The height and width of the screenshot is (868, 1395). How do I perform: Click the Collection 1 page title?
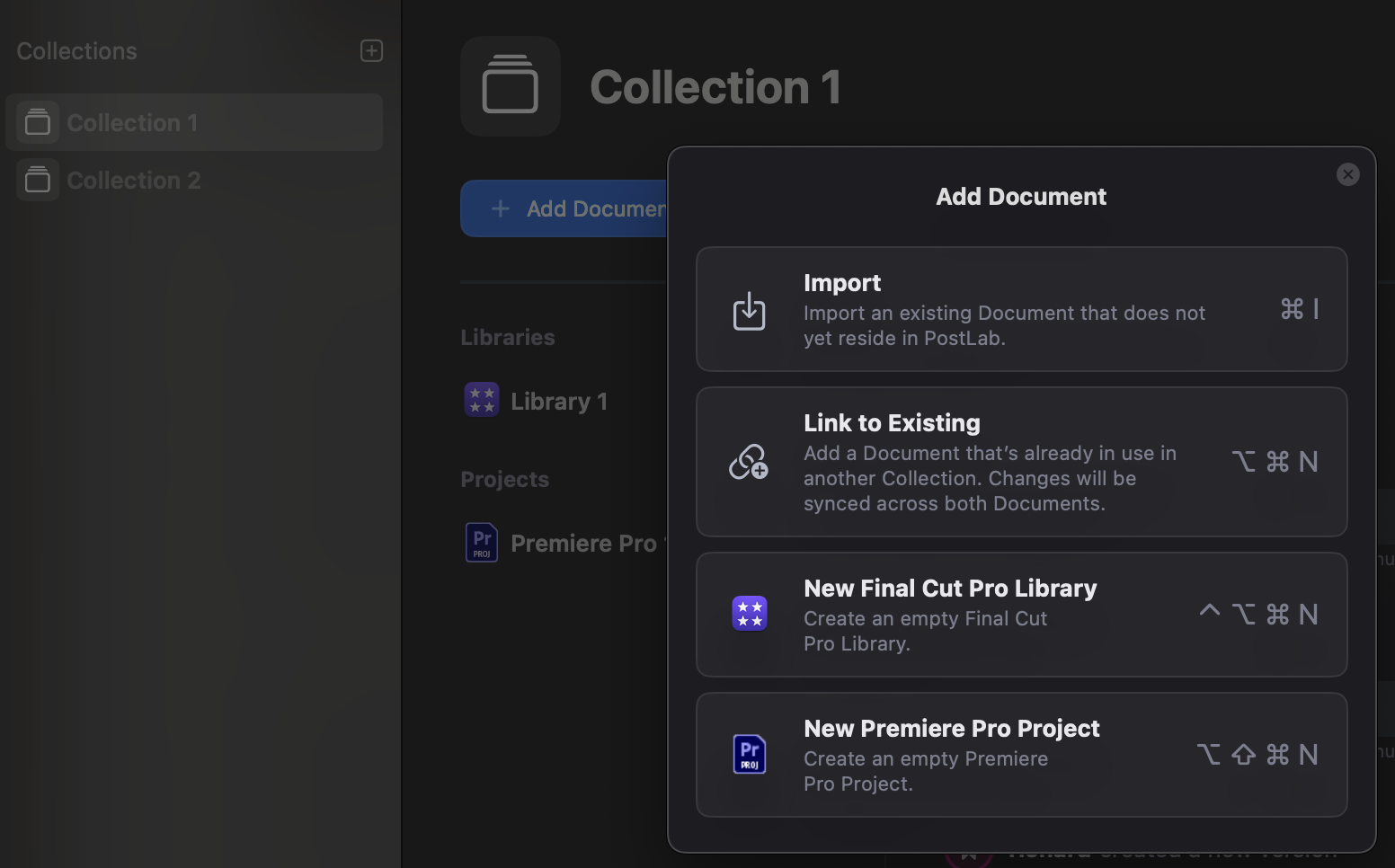click(x=715, y=86)
